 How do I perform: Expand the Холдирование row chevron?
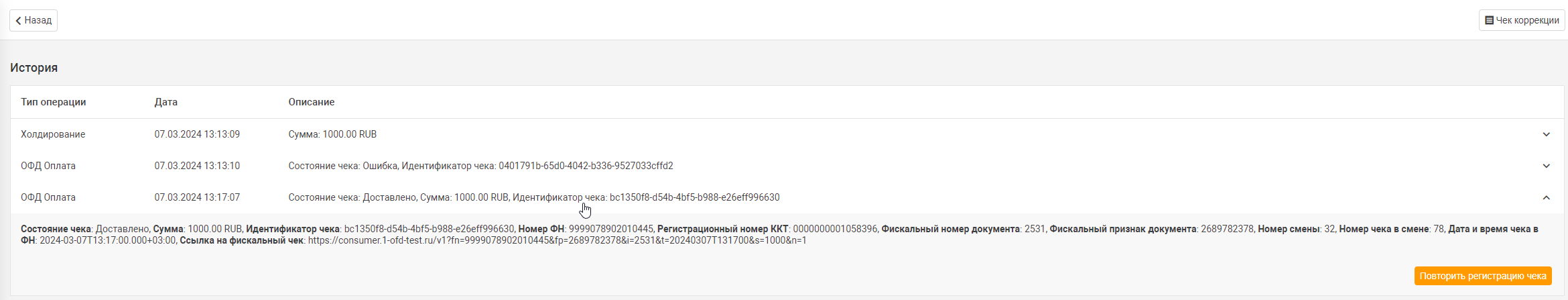[x=1547, y=134]
